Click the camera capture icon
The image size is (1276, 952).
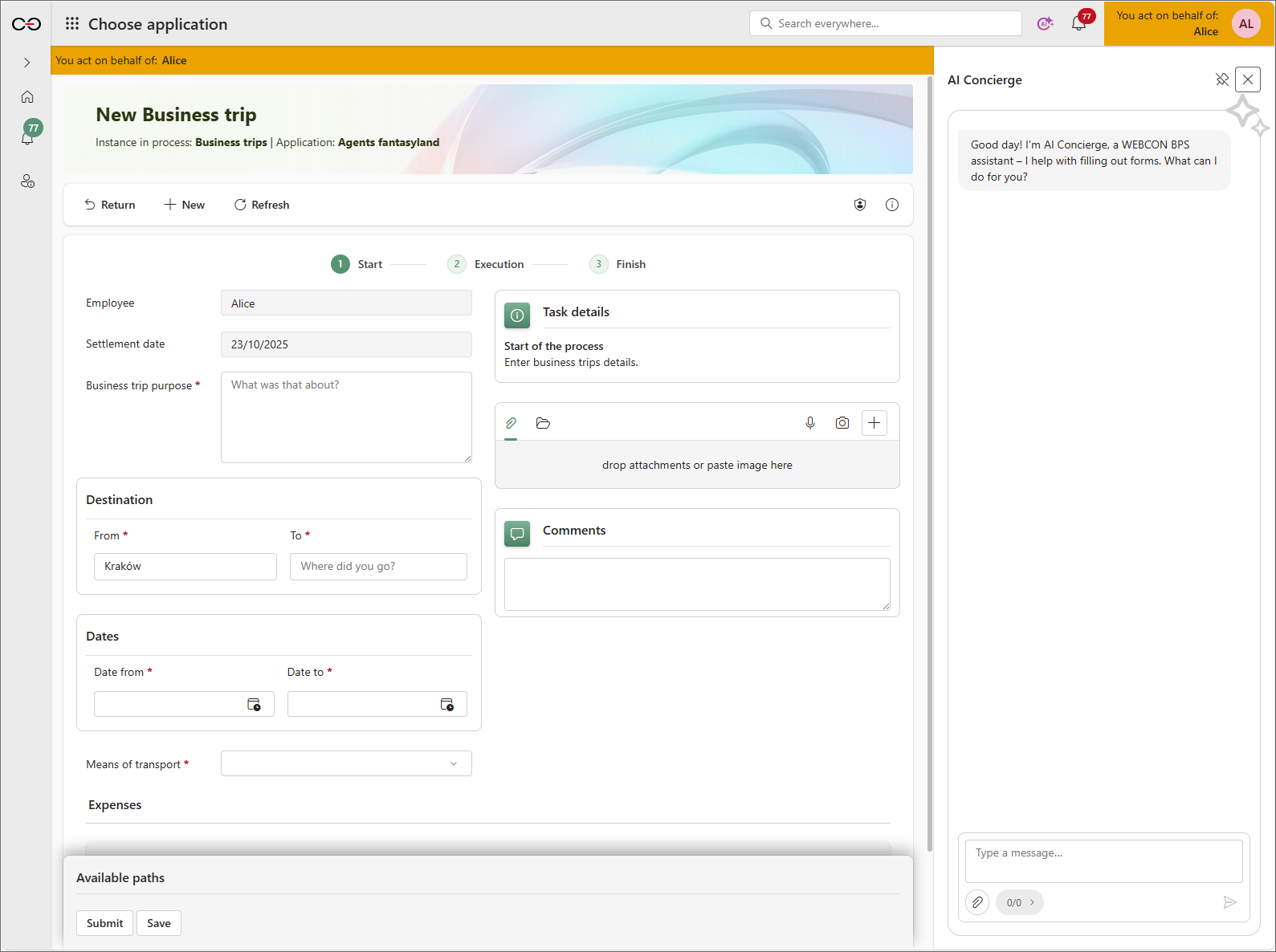coord(842,423)
